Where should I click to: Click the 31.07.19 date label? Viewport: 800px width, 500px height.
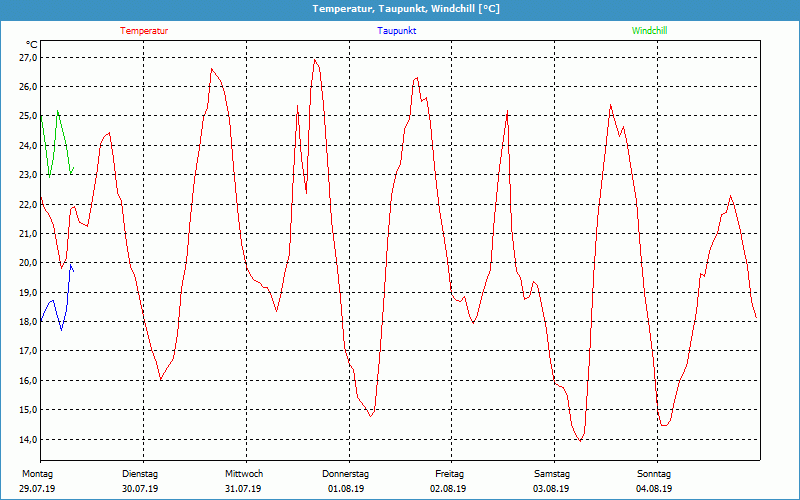243,489
